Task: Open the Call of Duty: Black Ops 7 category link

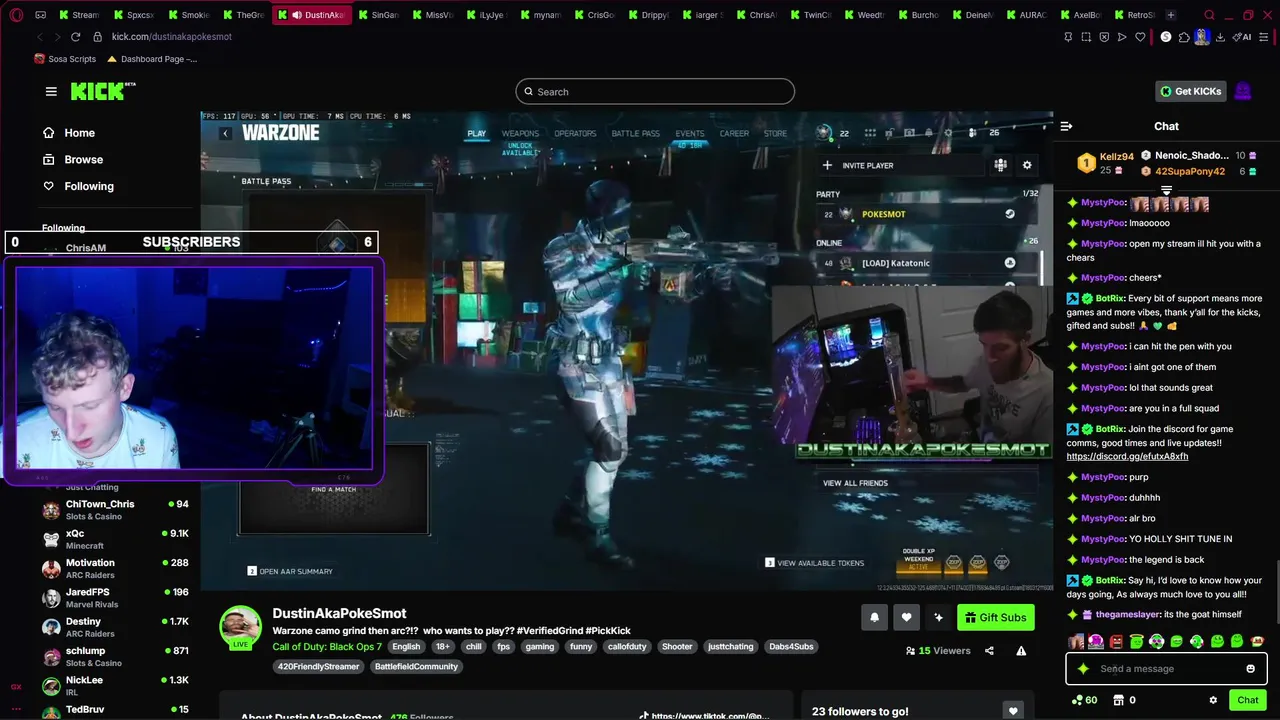Action: (x=327, y=647)
